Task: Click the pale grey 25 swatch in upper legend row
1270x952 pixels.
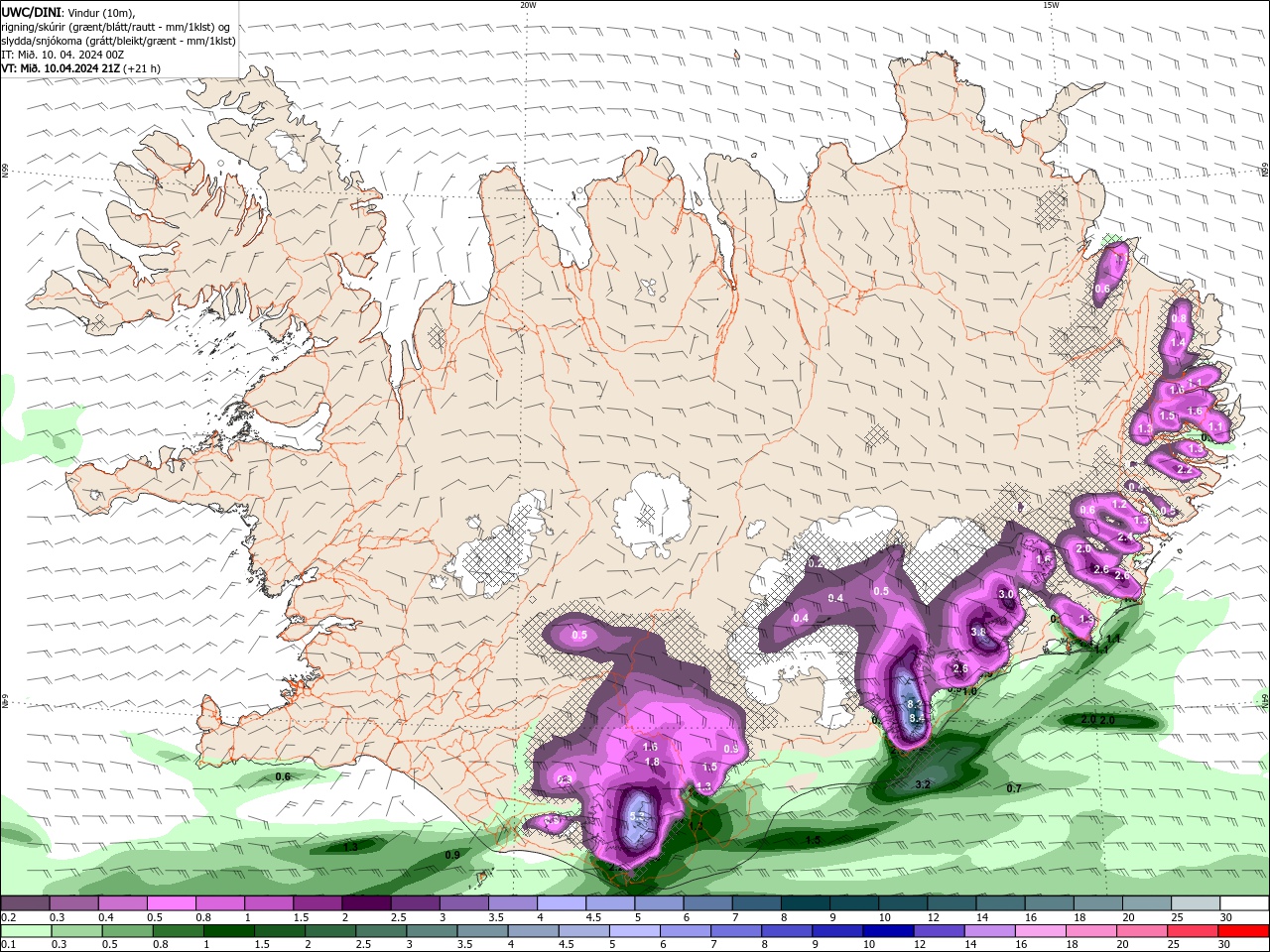Action: click(1196, 903)
